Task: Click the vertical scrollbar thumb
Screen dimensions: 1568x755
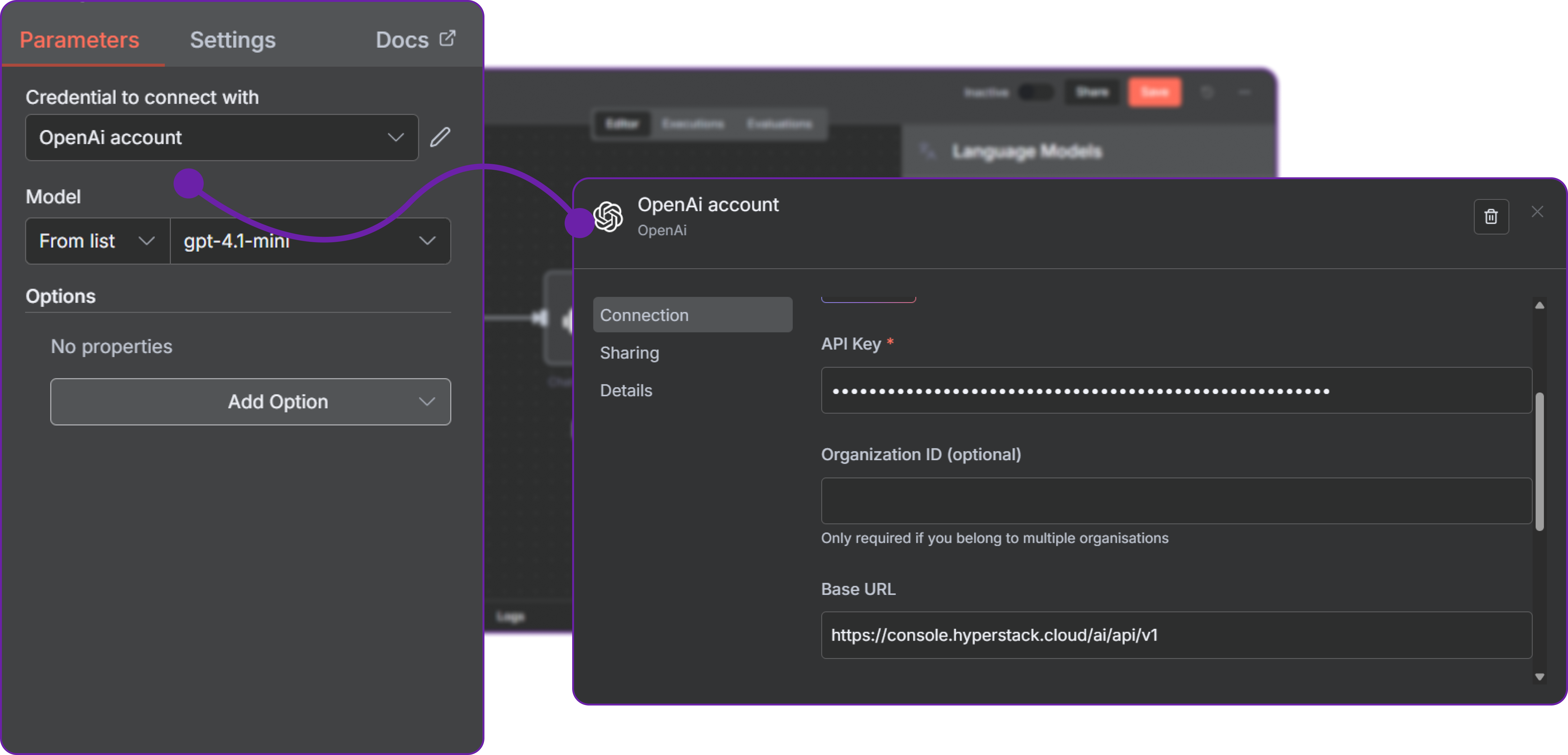Action: tap(1539, 462)
